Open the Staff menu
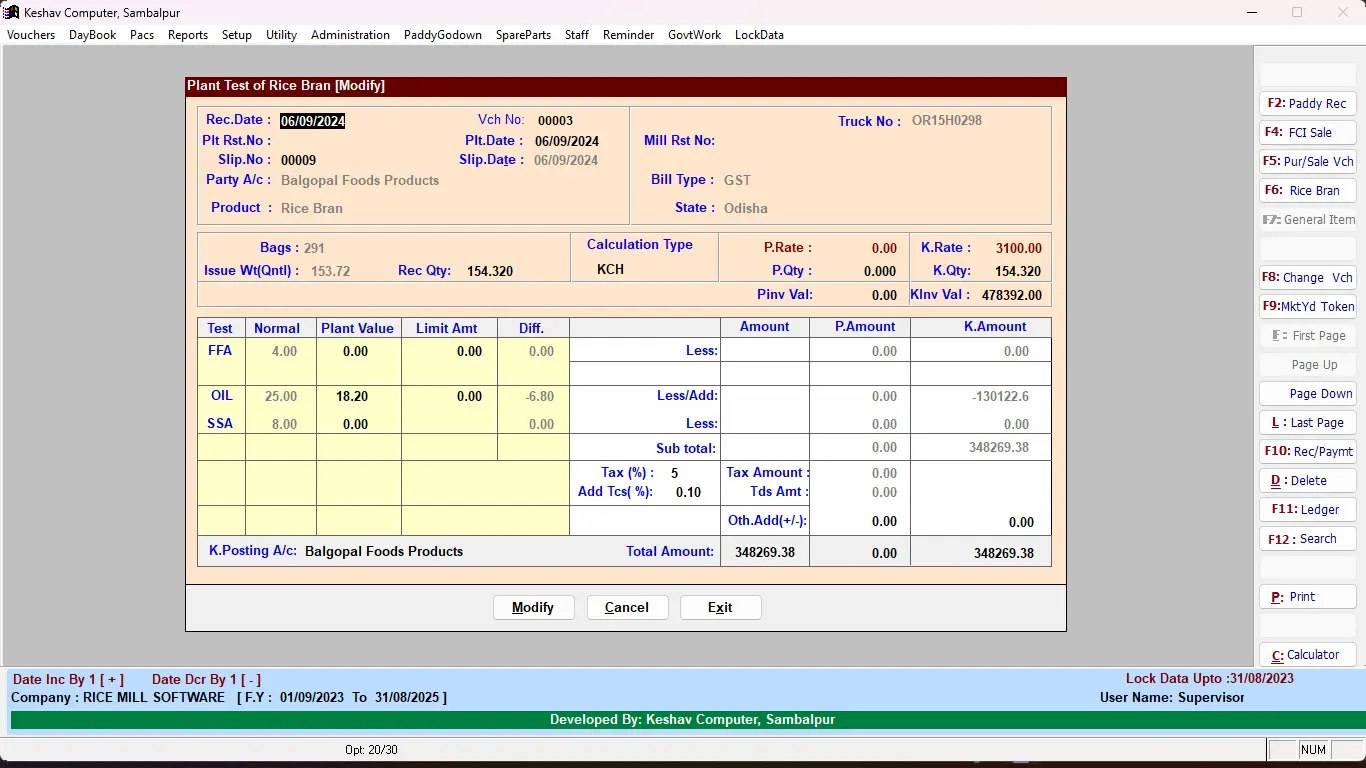This screenshot has height=768, width=1366. tap(577, 35)
